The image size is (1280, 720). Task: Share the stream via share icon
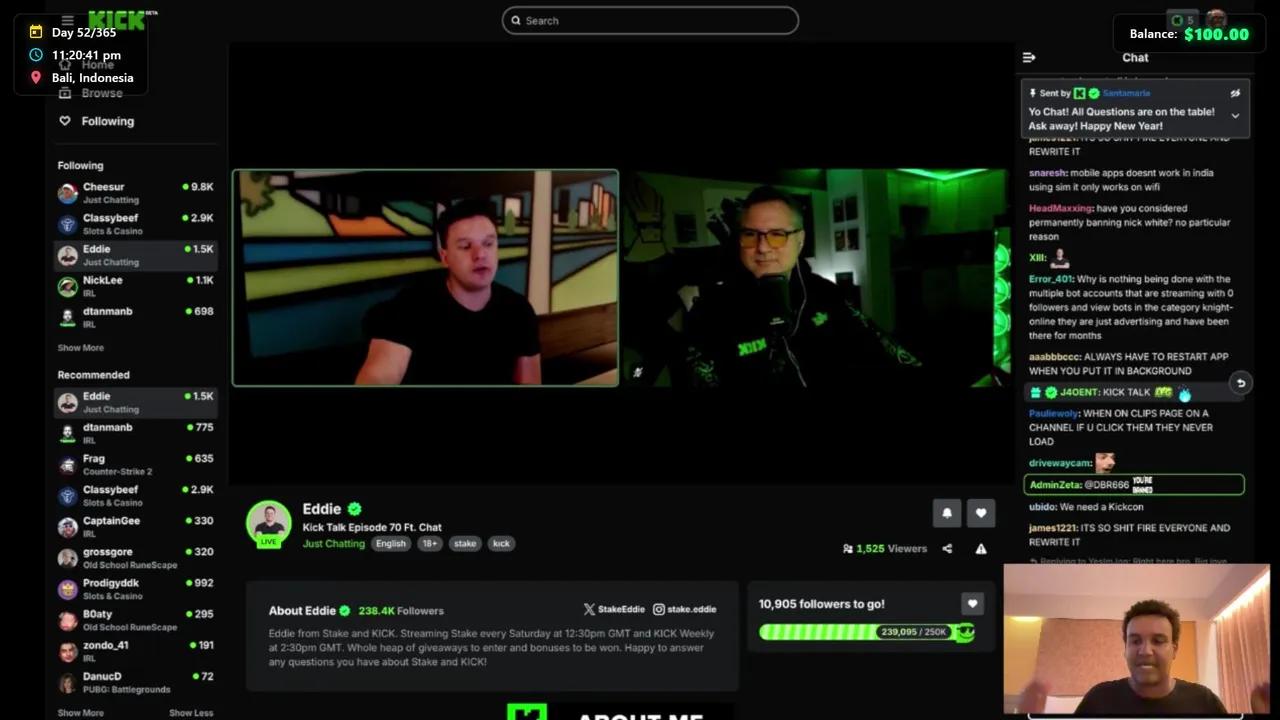[947, 549]
